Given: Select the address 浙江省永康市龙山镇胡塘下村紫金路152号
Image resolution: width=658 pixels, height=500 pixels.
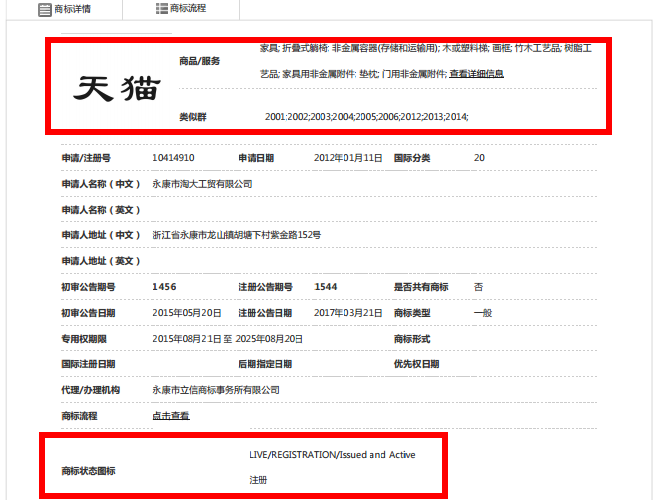Looking at the screenshot, I should pos(237,235).
